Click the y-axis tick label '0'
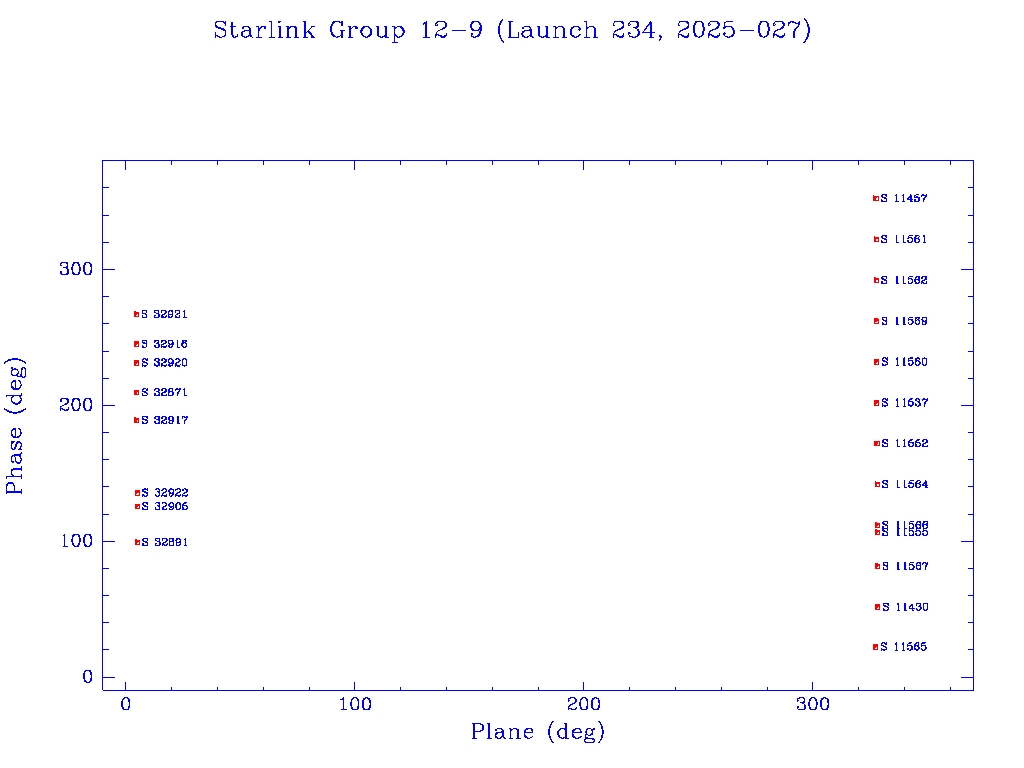 click(x=88, y=677)
